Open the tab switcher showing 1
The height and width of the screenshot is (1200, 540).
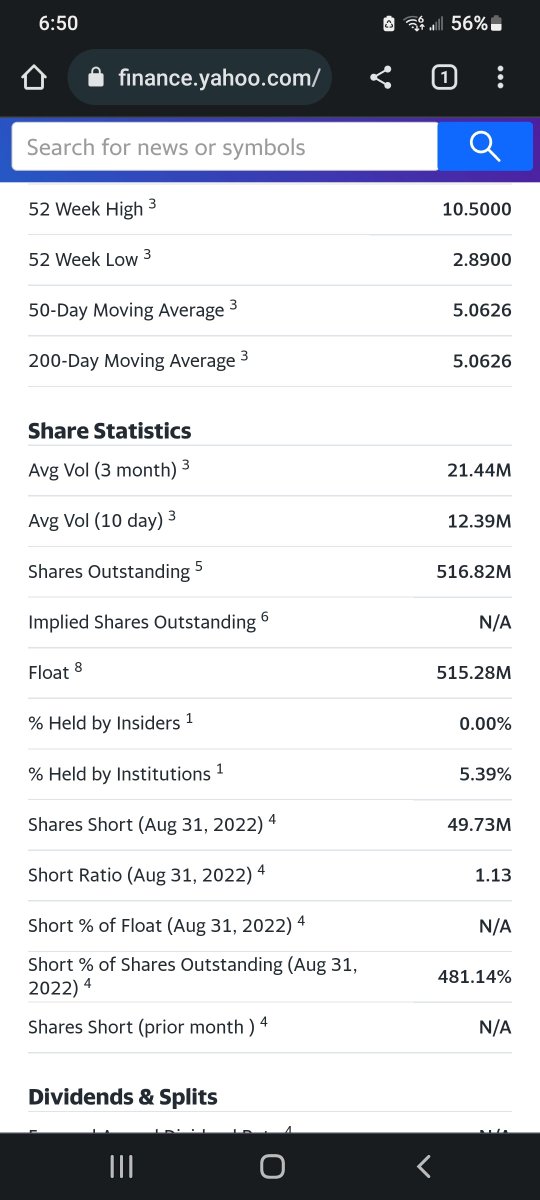click(444, 77)
